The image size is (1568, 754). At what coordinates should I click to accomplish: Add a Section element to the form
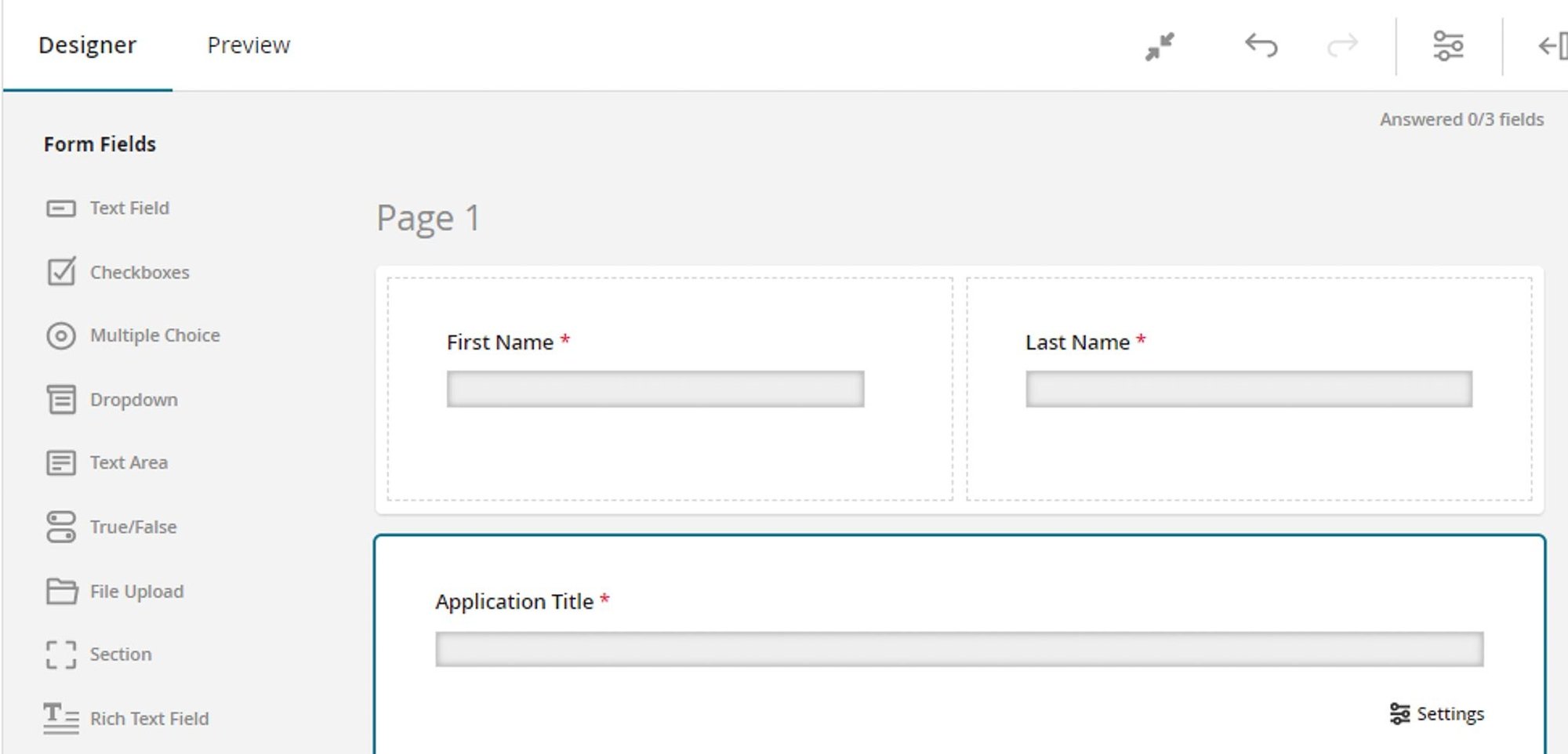pos(121,654)
